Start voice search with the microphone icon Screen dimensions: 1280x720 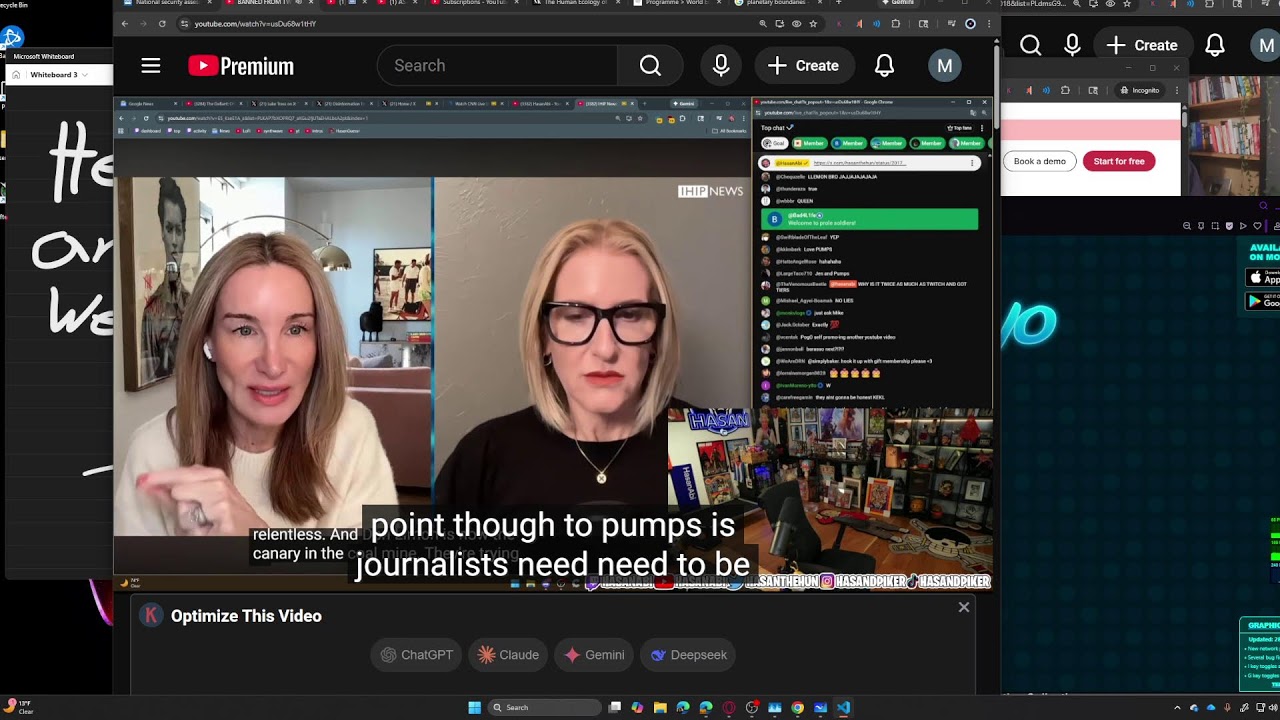(x=721, y=66)
